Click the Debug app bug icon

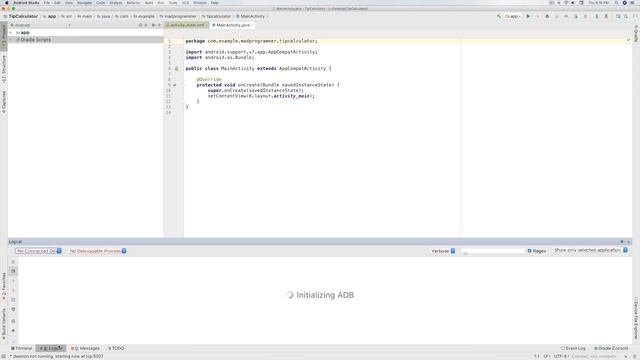tap(547, 16)
